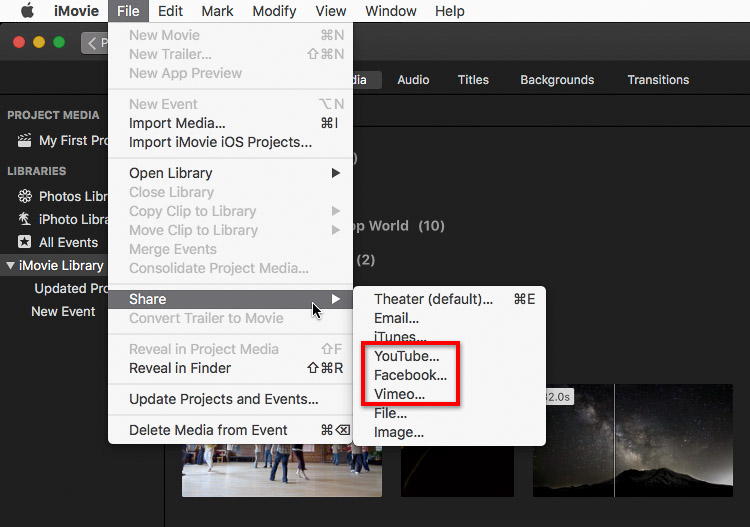This screenshot has height=527, width=750.
Task: Switch to the Transitions tab
Action: click(658, 80)
